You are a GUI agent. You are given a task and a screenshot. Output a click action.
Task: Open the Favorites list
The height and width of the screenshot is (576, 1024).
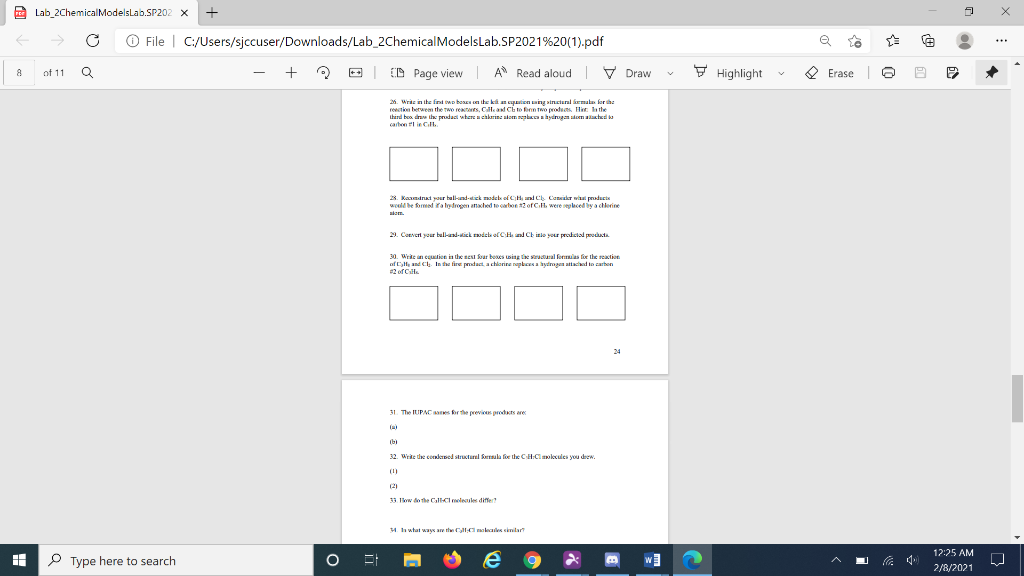(x=893, y=40)
